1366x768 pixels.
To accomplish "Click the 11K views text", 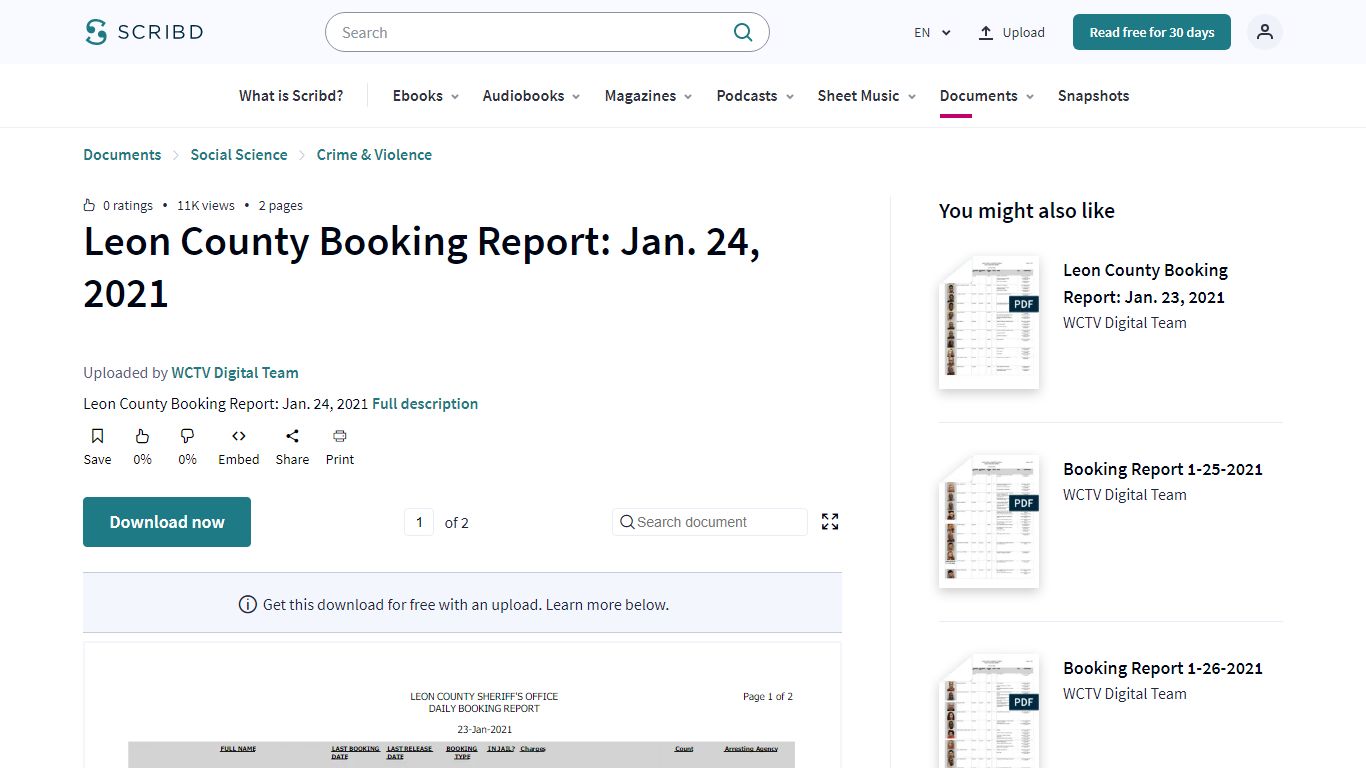I will [x=206, y=205].
